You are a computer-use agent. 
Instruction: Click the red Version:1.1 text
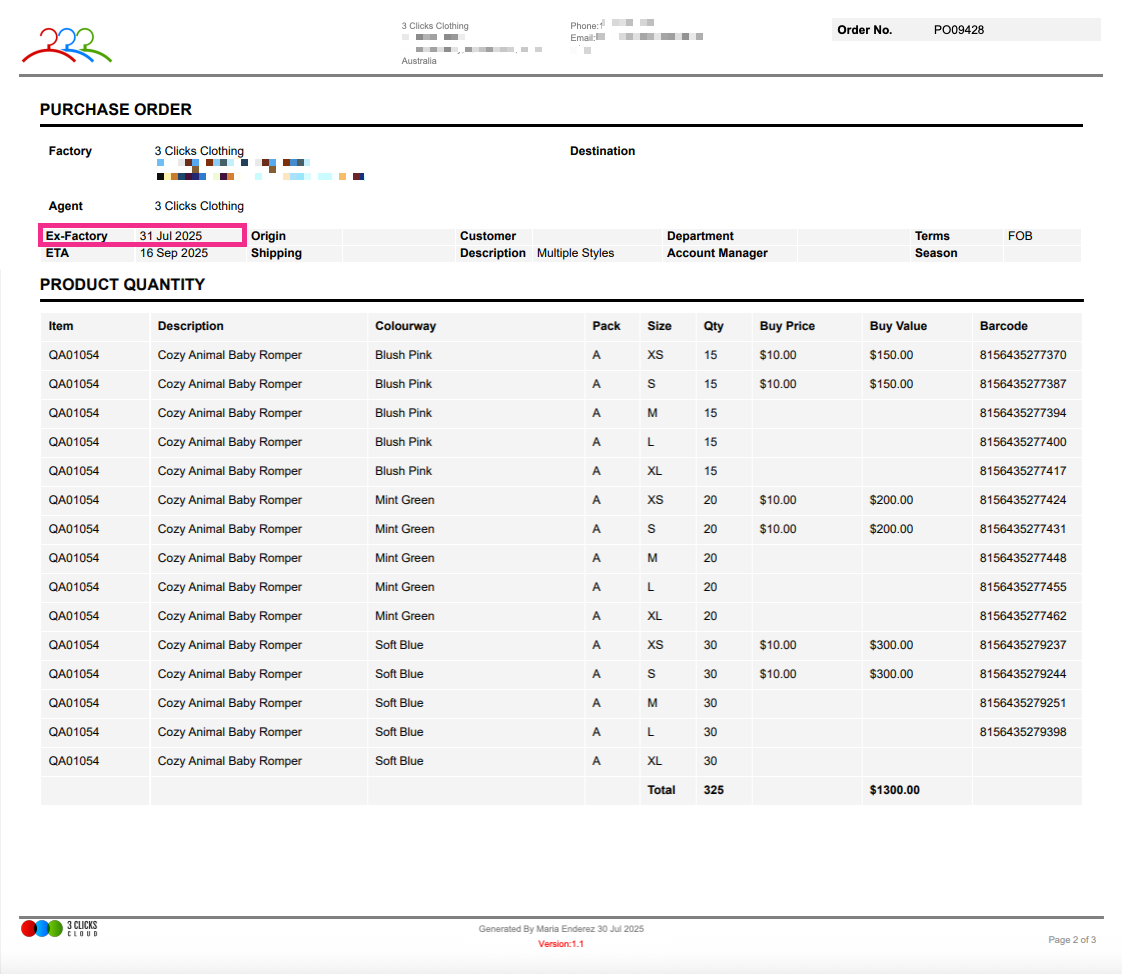(560, 944)
